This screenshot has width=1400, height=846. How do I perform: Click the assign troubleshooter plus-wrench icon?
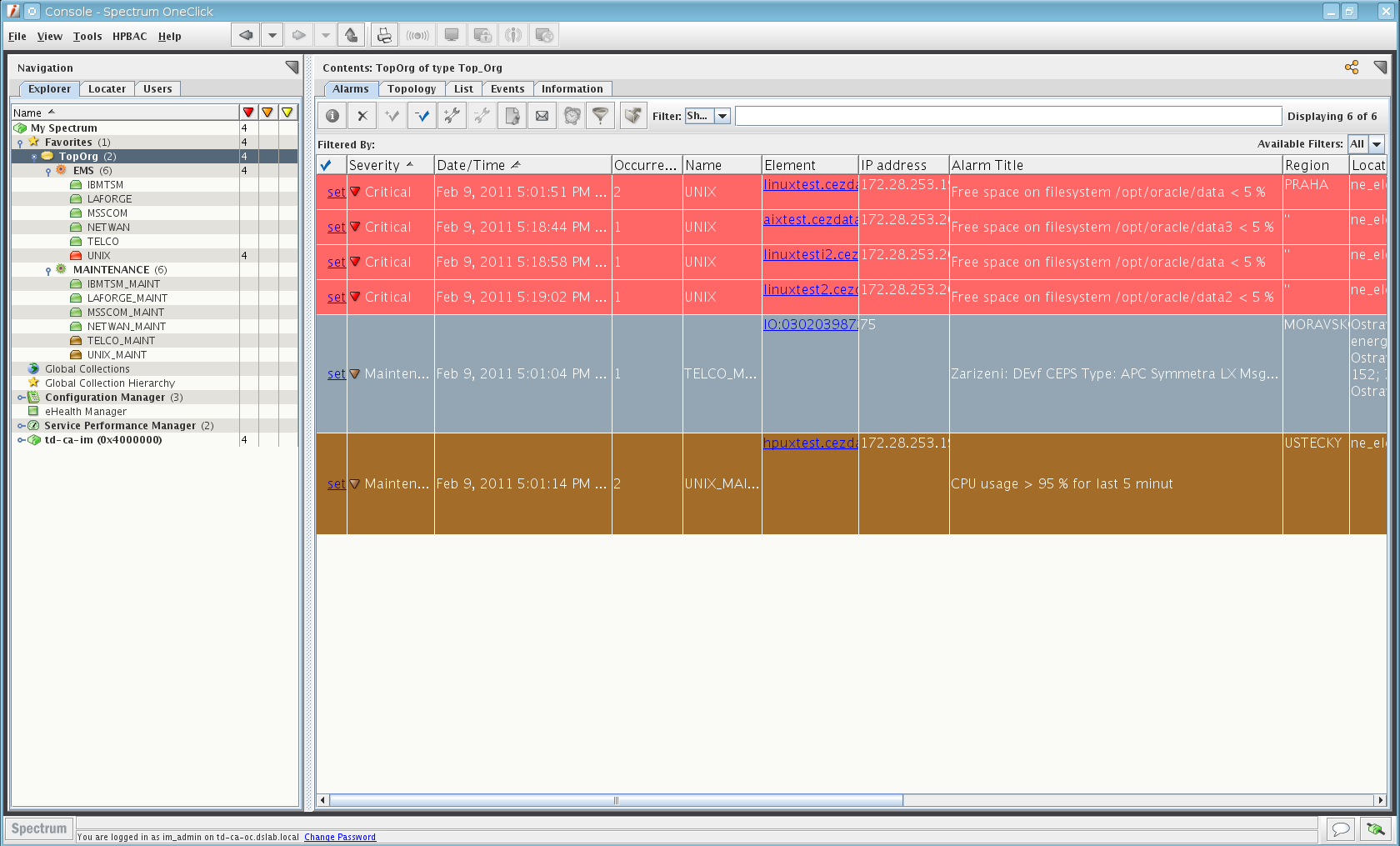coord(452,116)
